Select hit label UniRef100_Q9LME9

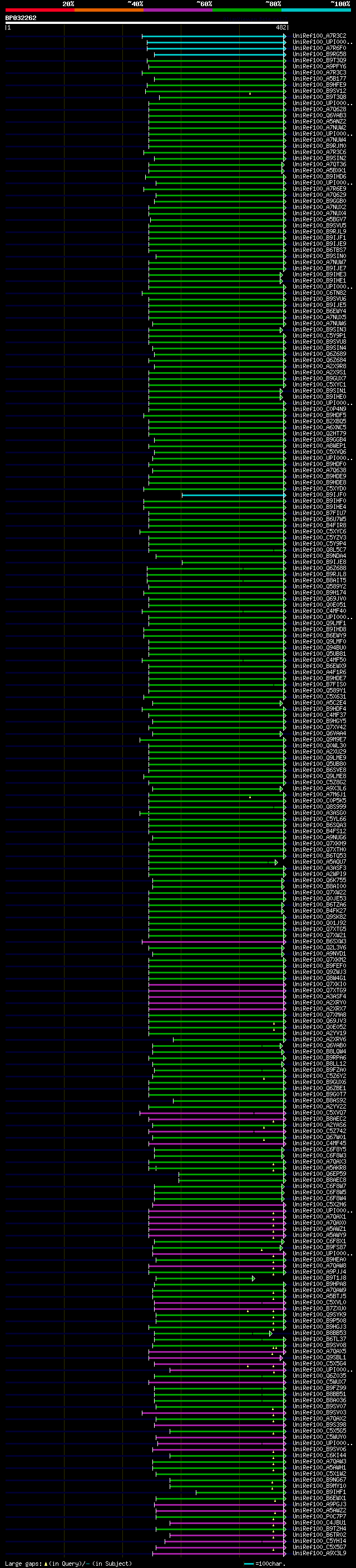(319, 758)
